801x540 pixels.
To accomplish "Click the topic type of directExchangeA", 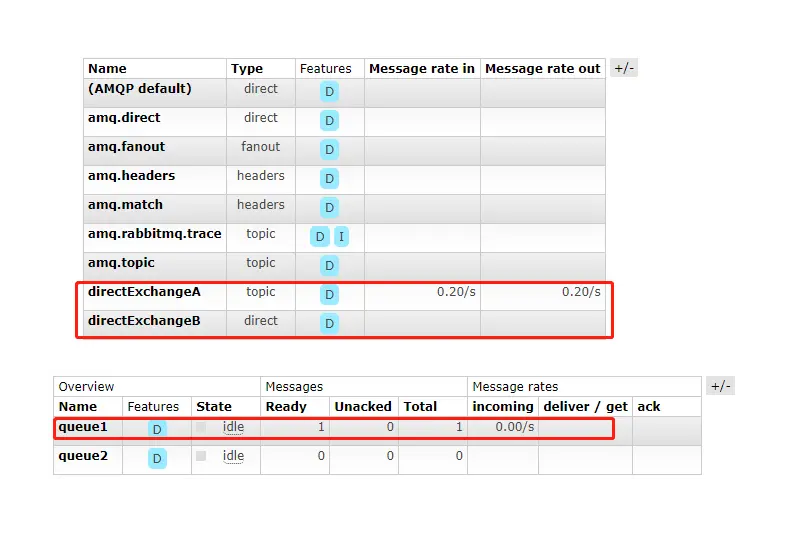I will [261, 292].
